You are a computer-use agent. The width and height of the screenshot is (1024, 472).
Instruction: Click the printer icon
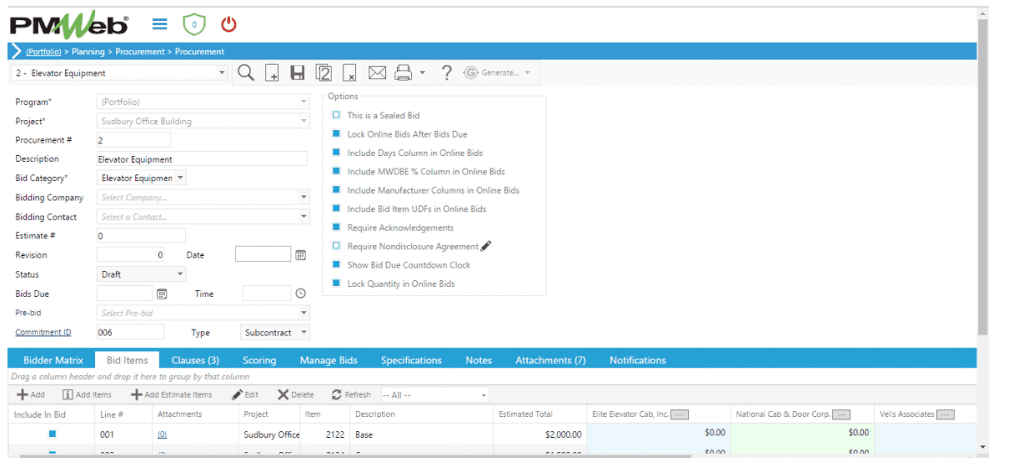click(403, 73)
